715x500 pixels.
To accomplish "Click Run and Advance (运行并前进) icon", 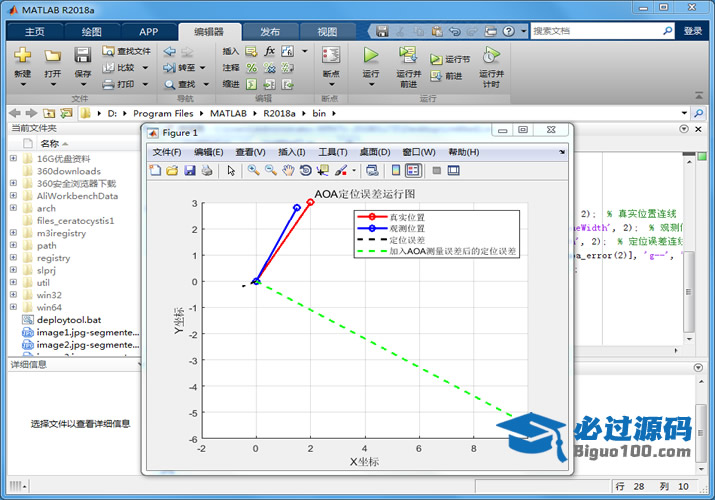I will point(408,55).
